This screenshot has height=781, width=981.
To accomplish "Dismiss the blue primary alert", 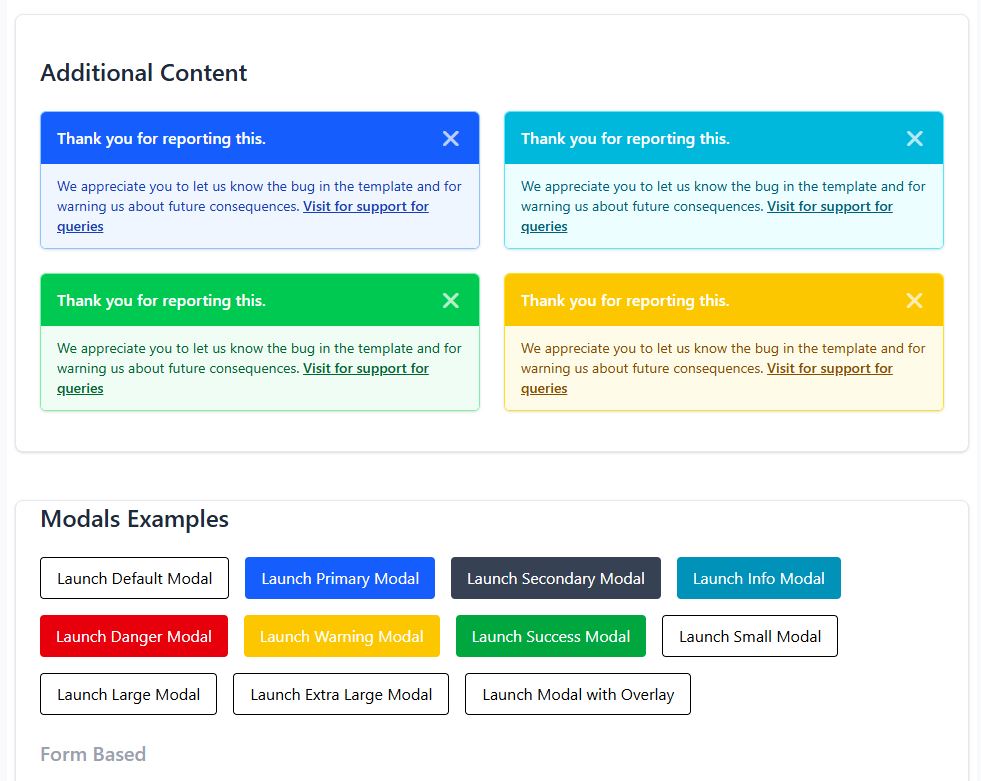I will coord(451,138).
